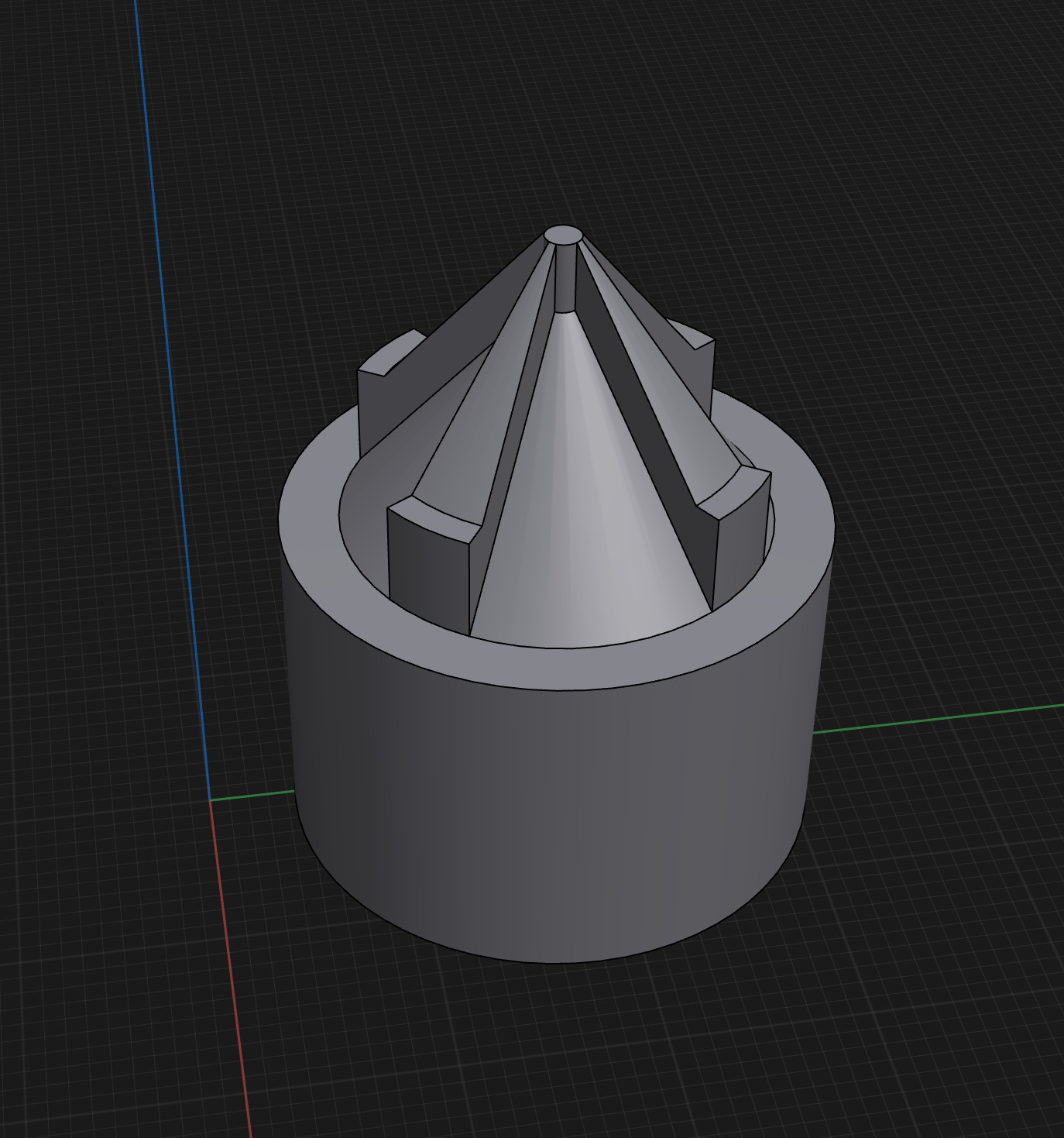This screenshot has height=1138, width=1064.
Task: Click the small flat circle atop the cone
Action: (565, 235)
